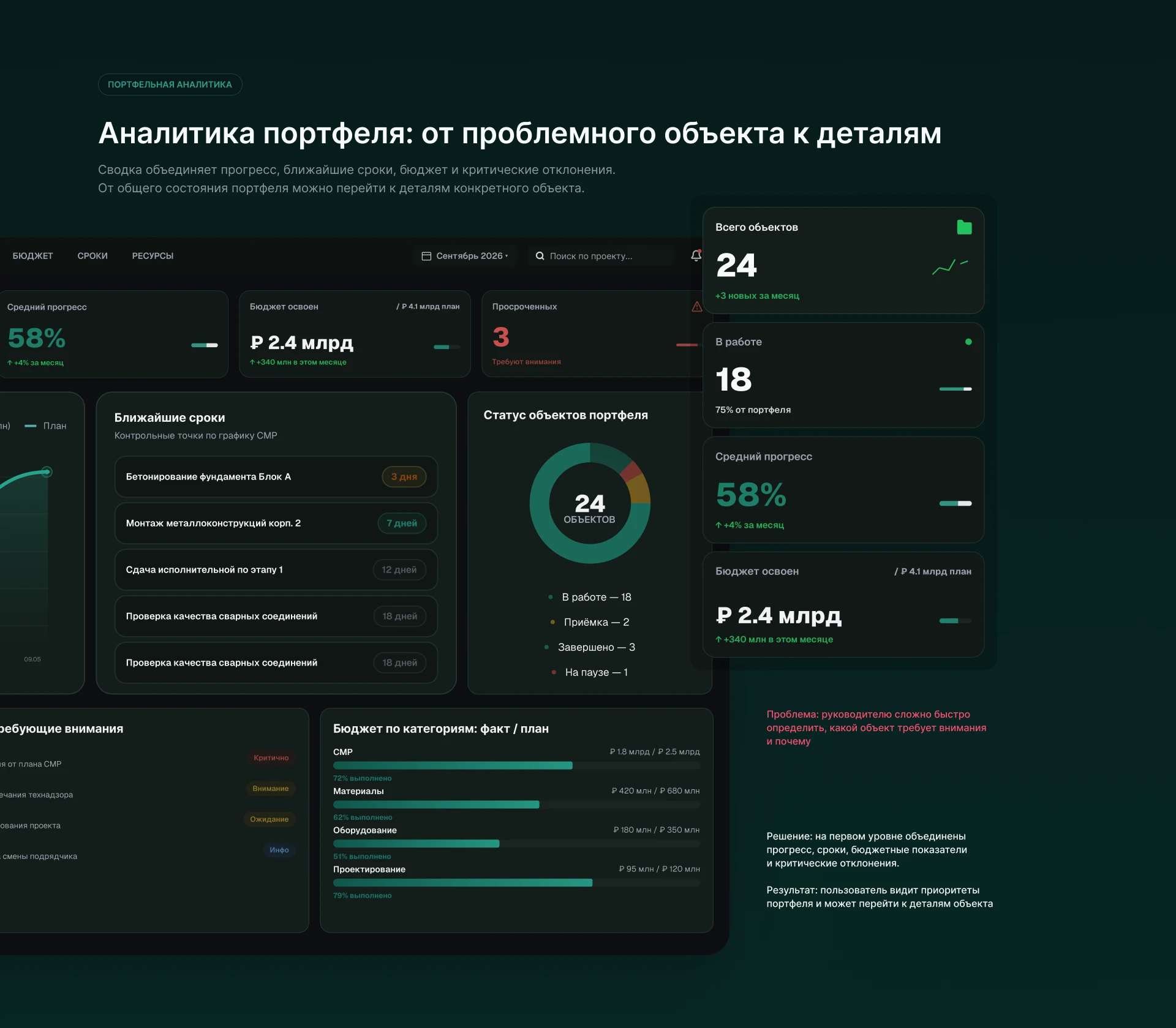Click the 72% выполнено label under СМР
The image size is (1176, 1028).
tap(362, 778)
